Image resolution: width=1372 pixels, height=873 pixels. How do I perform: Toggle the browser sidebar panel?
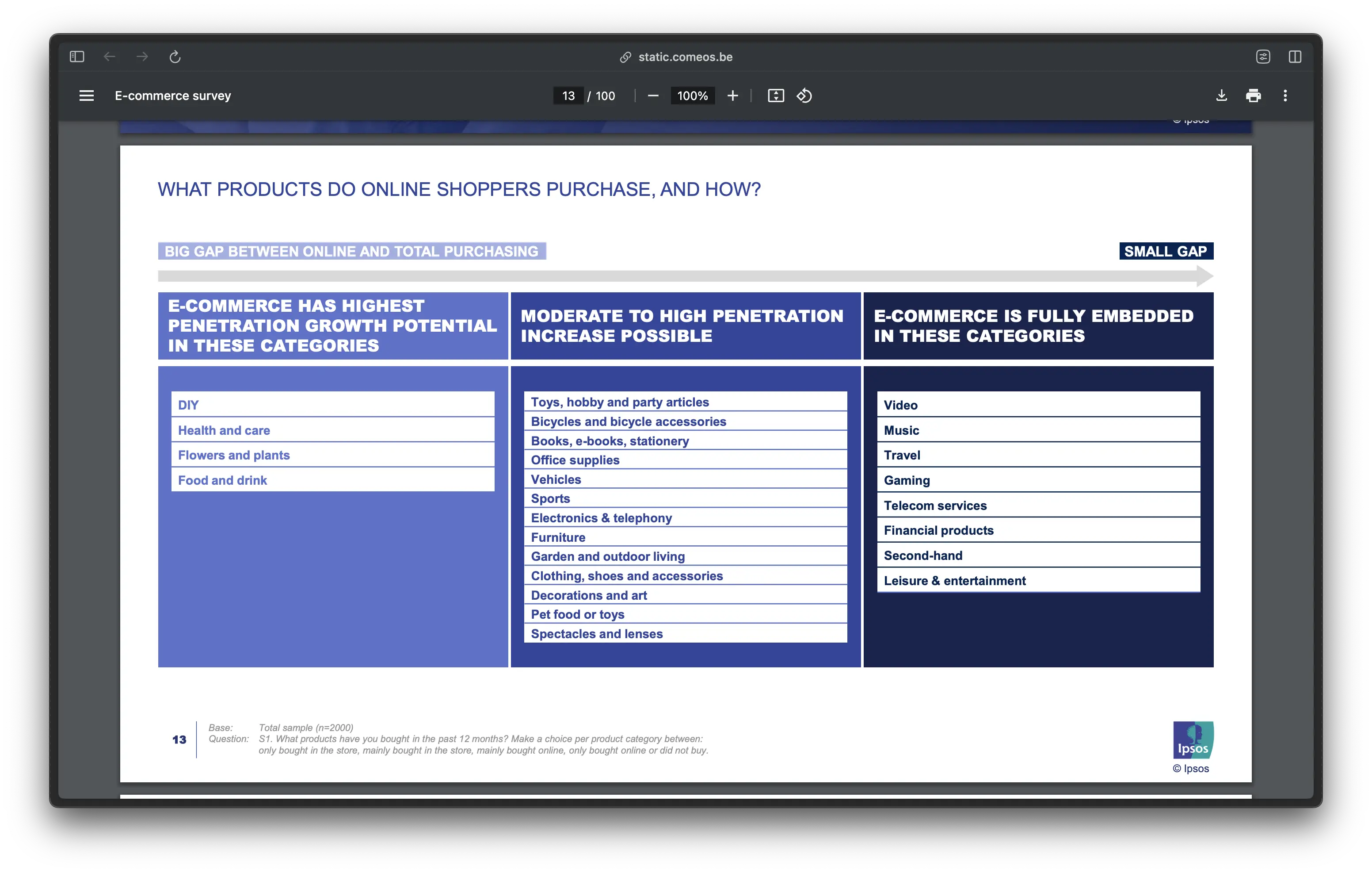click(x=77, y=57)
